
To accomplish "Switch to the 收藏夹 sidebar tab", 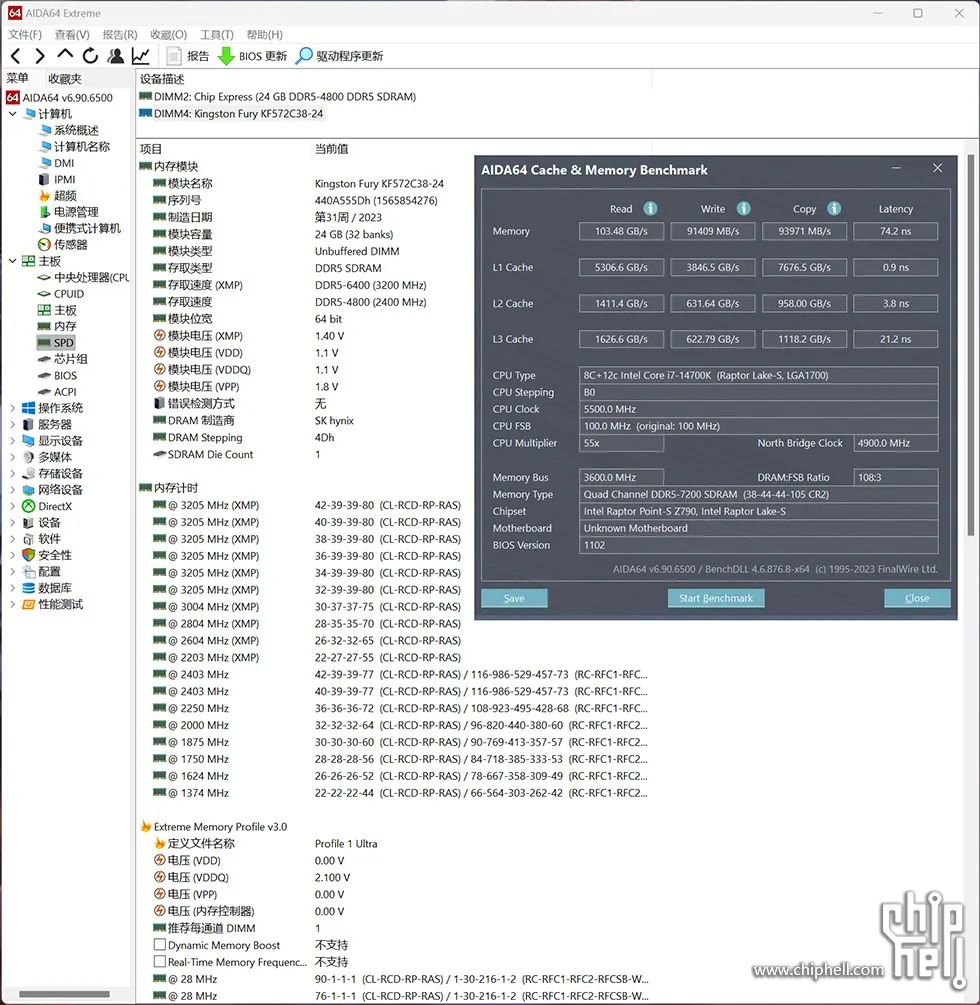I will [x=65, y=79].
